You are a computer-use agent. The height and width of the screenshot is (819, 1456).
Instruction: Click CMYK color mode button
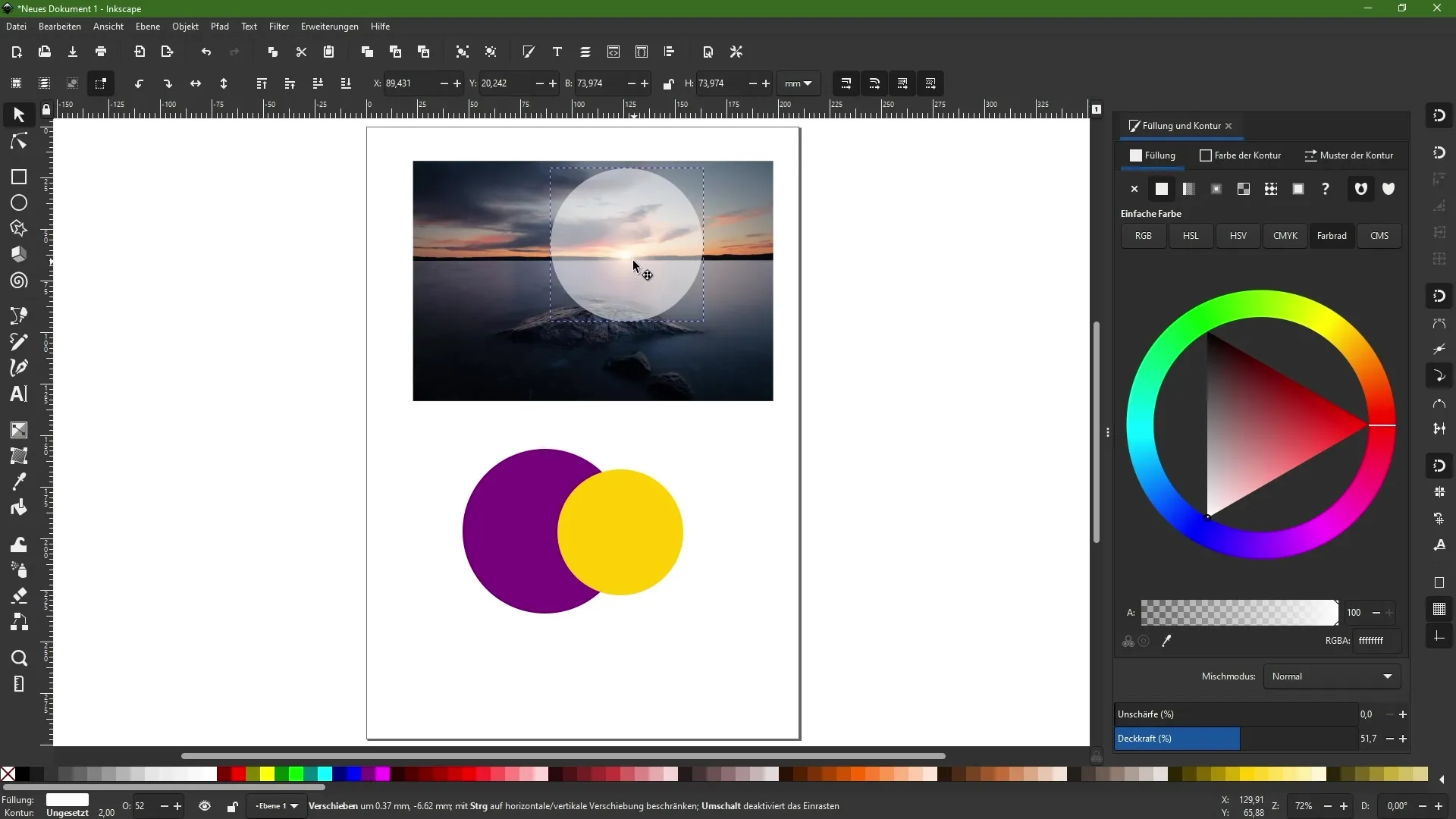tap(1285, 235)
